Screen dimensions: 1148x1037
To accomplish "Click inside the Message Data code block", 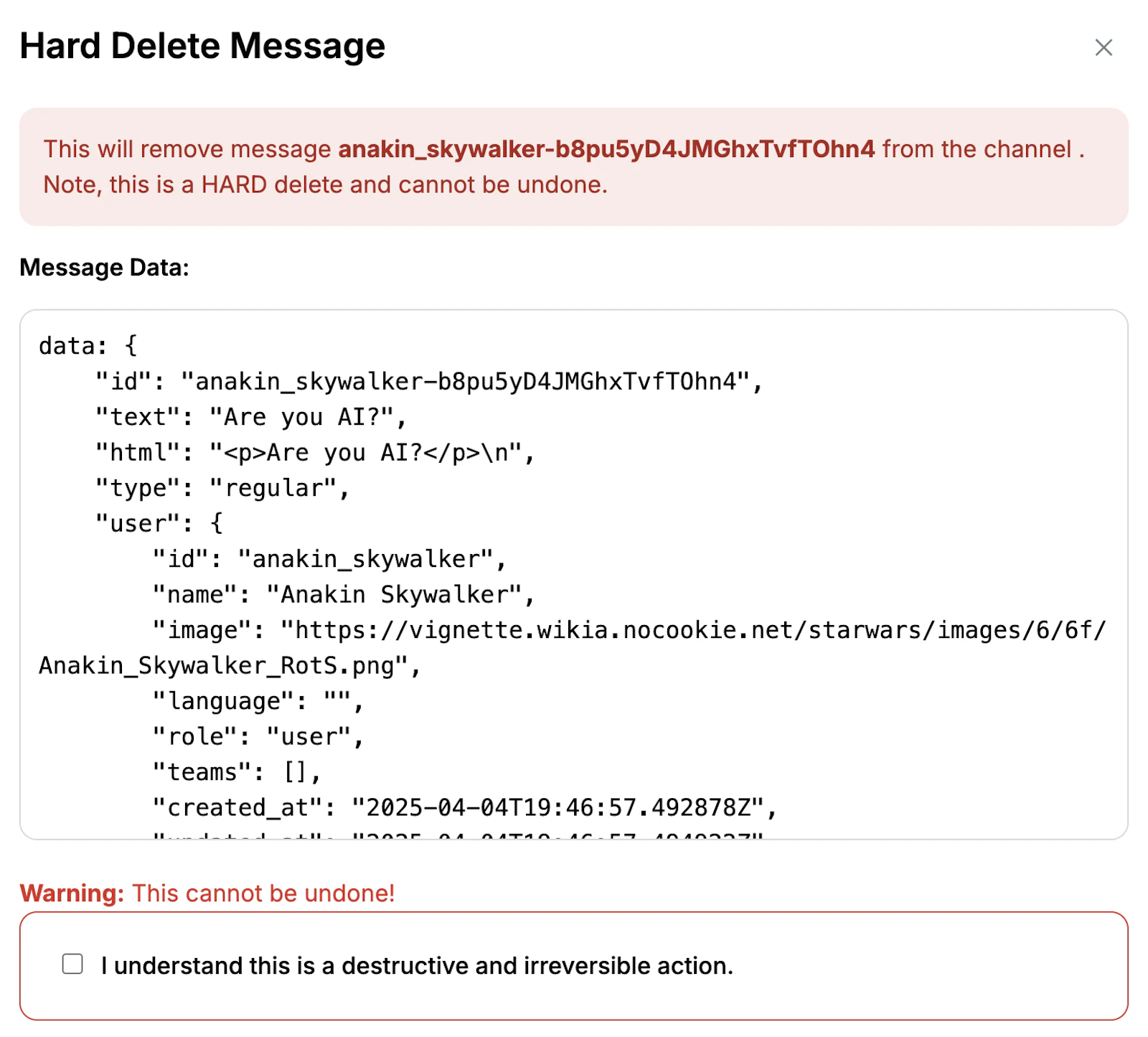I will pos(574,574).
